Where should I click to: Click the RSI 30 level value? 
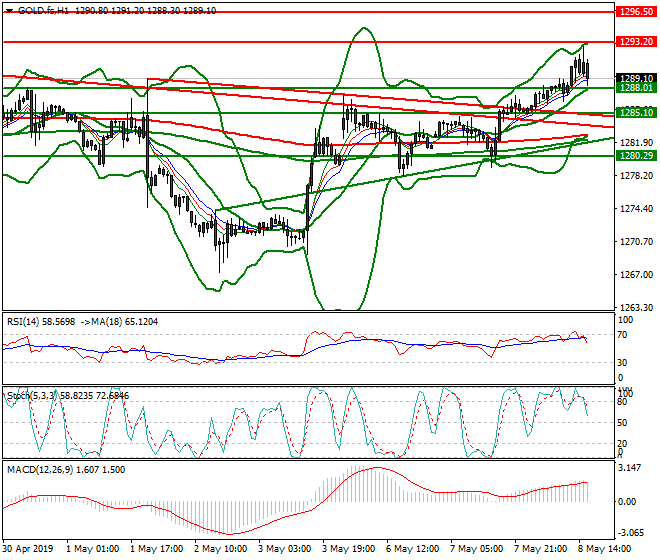(622, 363)
